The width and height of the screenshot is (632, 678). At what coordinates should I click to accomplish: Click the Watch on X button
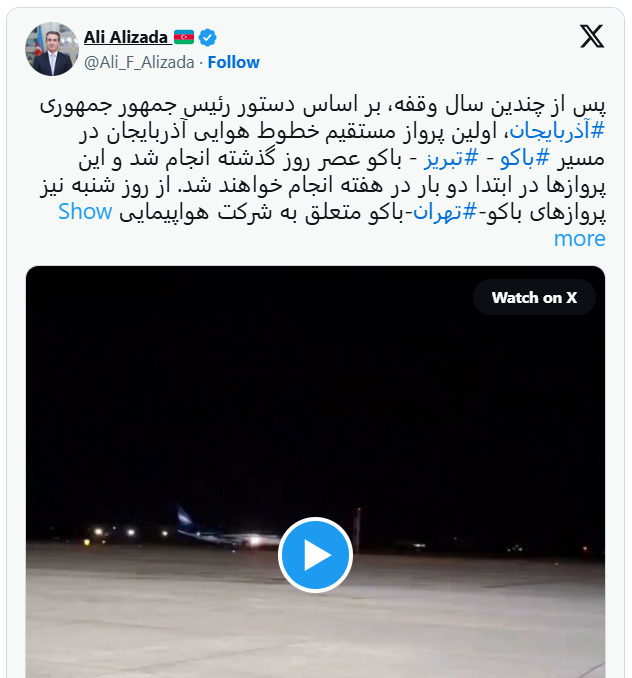pos(534,297)
